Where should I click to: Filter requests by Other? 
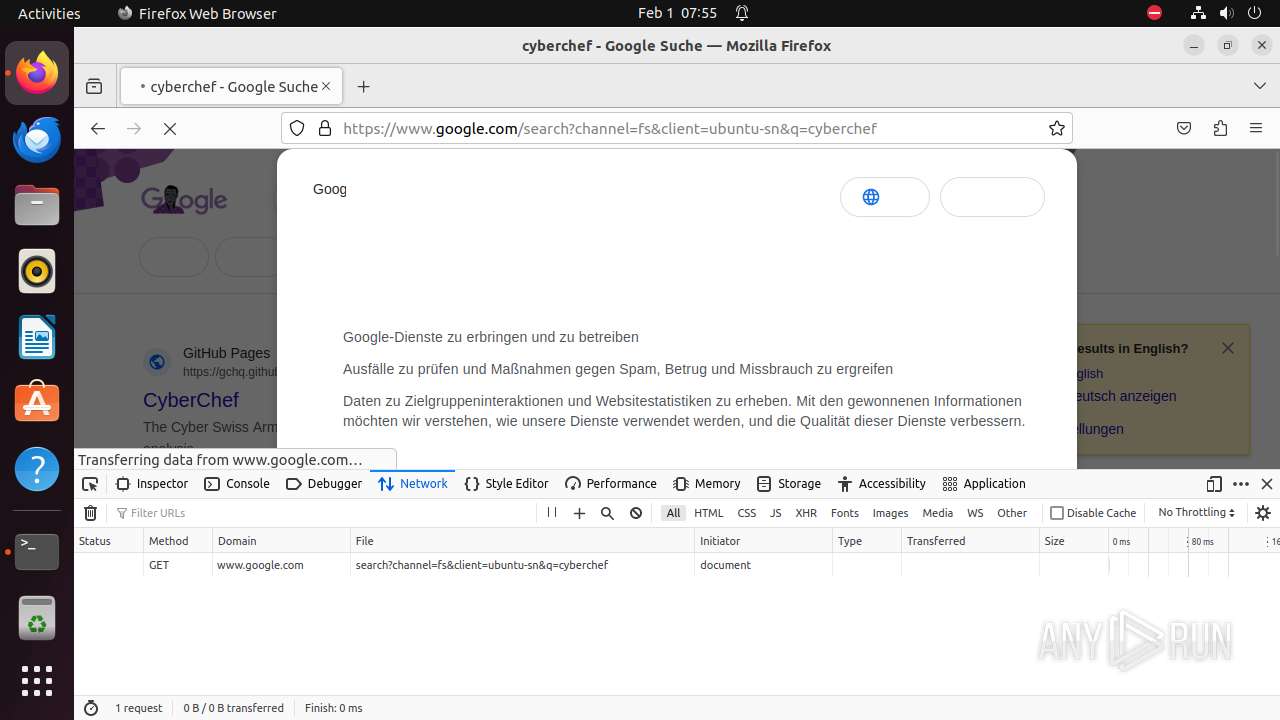1012,513
